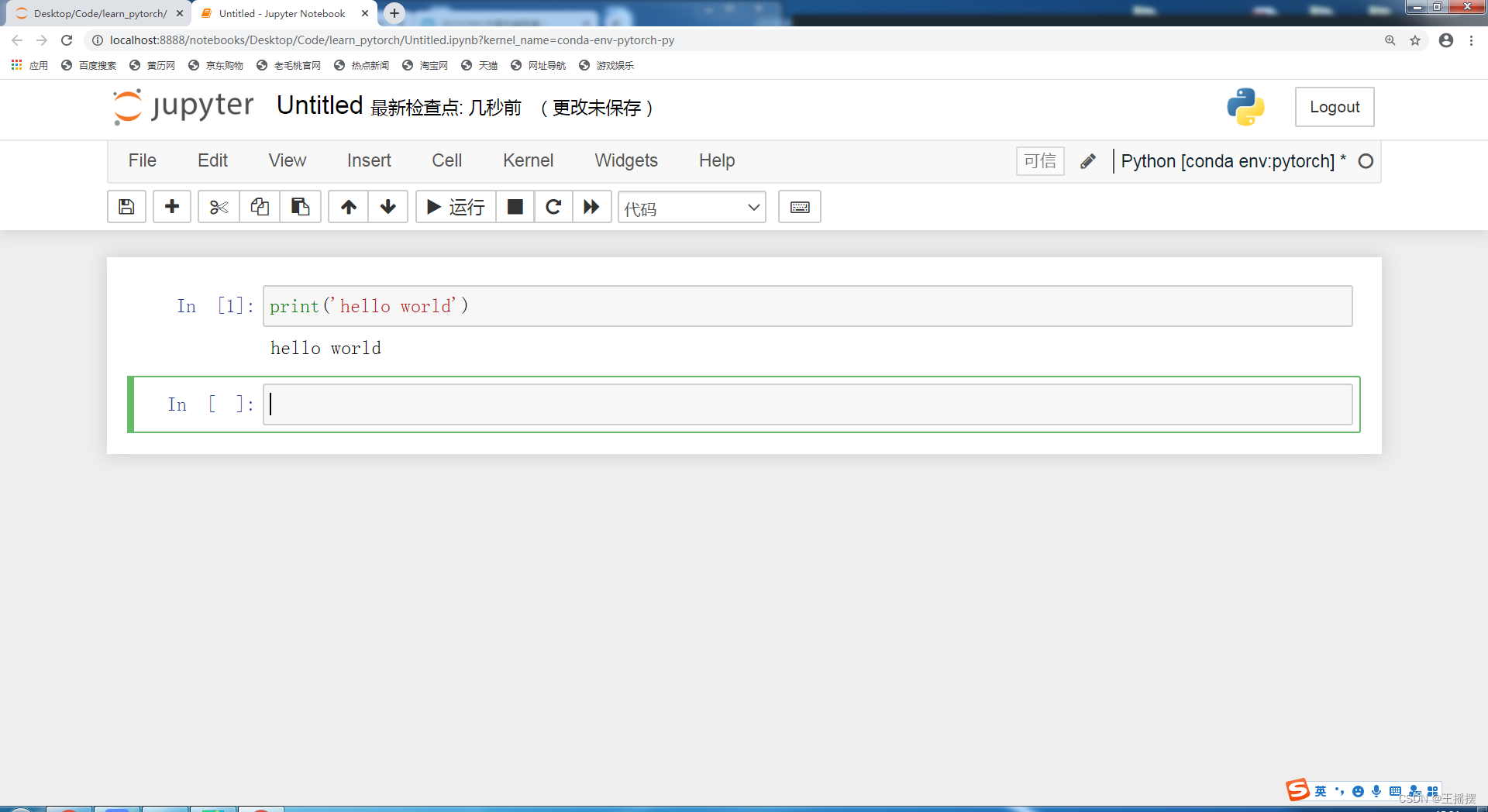Reload the current page
Image resolution: width=1488 pixels, height=812 pixels.
click(x=67, y=40)
